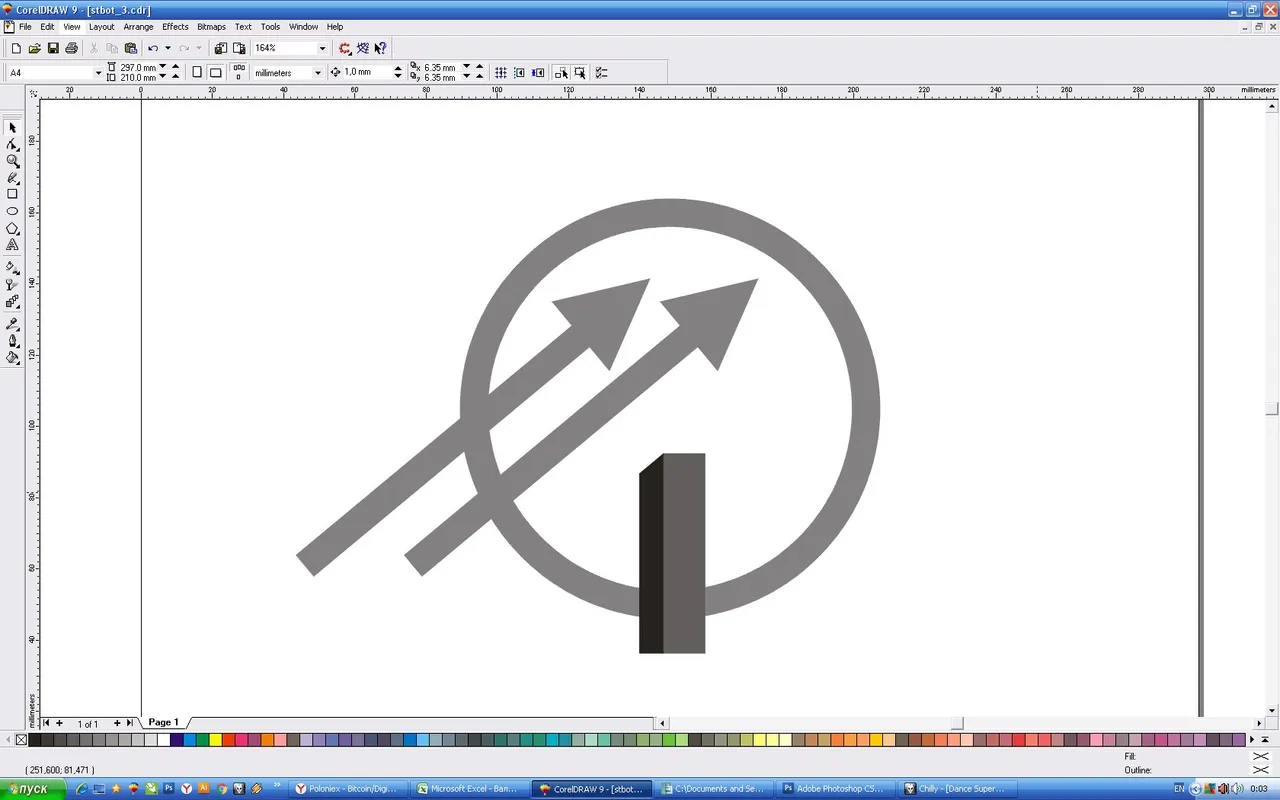1280x800 pixels.
Task: Toggle Draw Complex Objects When Moving
Action: (561, 73)
